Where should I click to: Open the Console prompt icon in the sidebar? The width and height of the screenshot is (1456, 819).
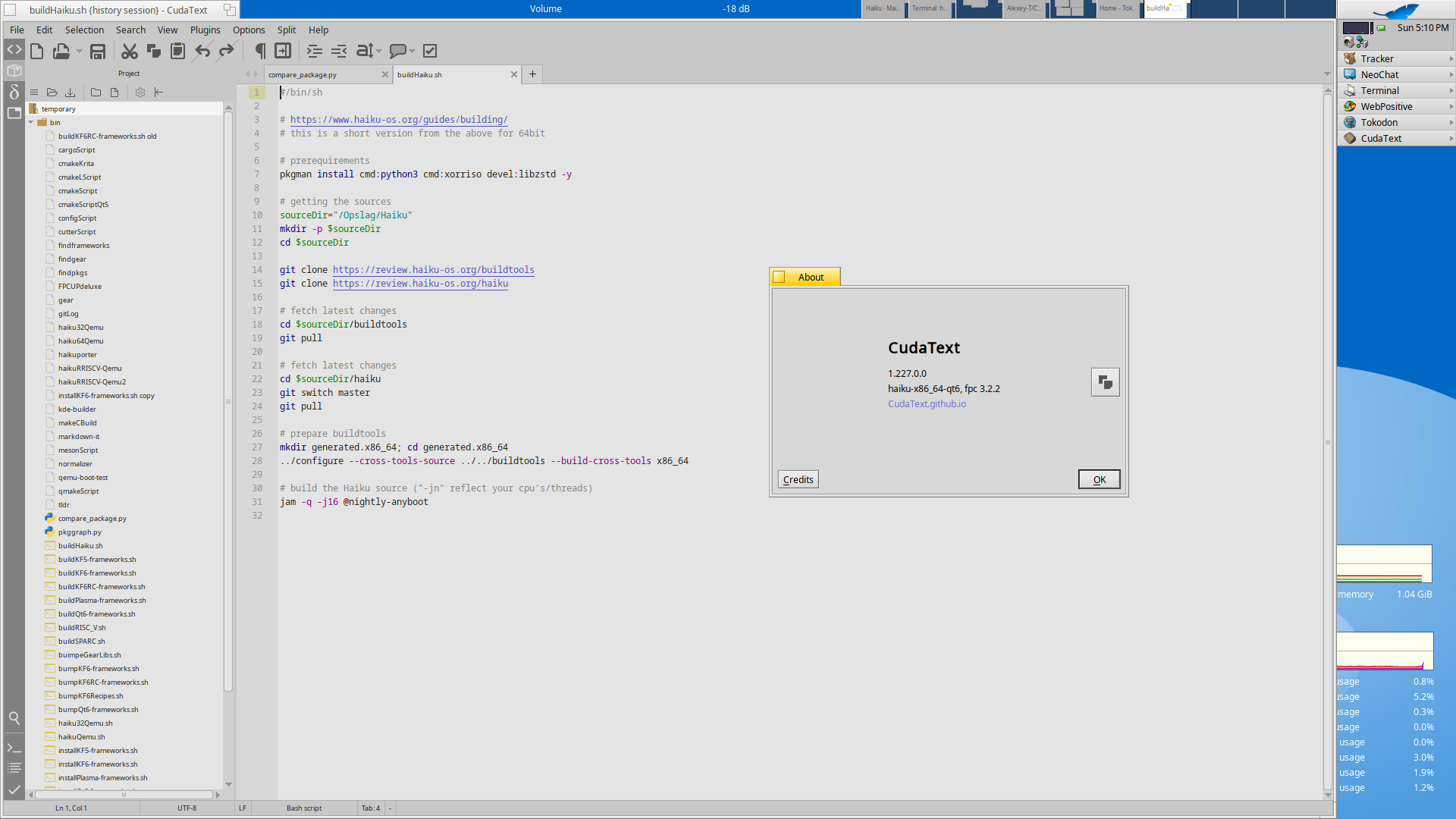[14, 748]
